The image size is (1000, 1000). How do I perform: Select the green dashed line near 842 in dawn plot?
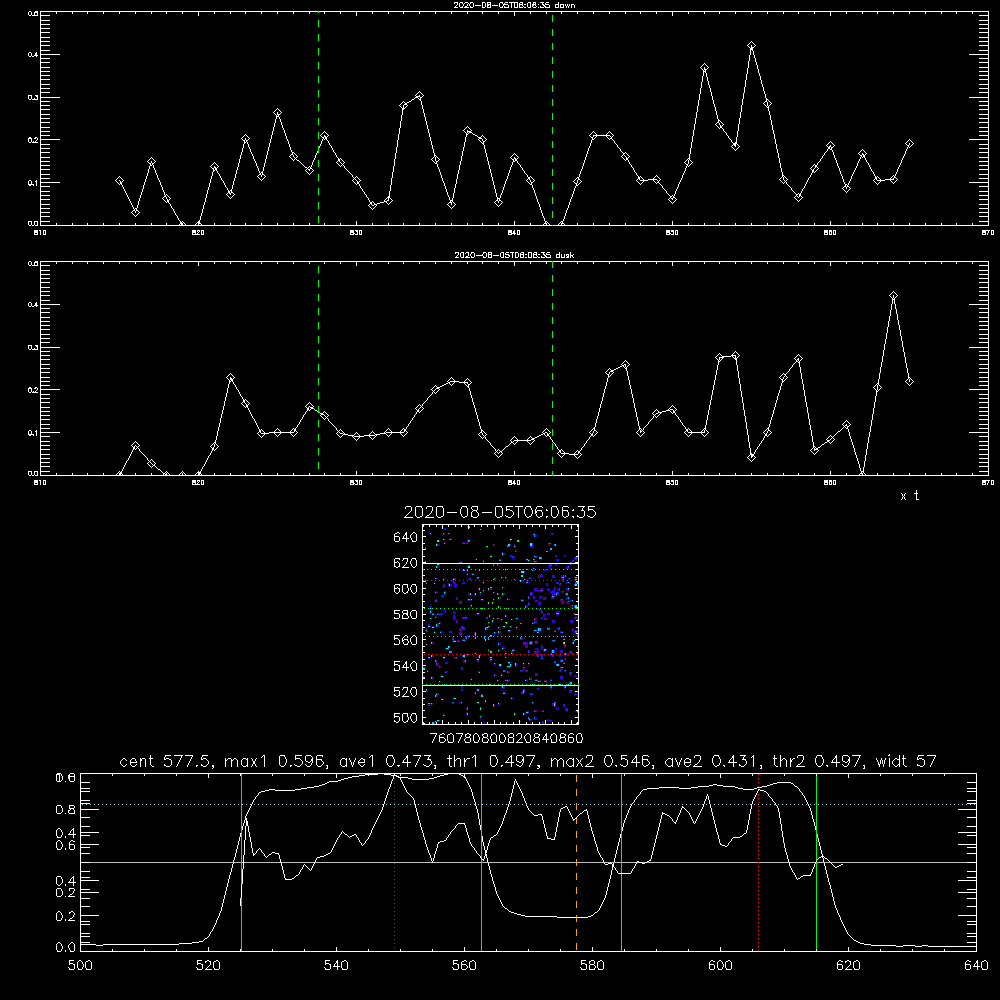tap(552, 119)
